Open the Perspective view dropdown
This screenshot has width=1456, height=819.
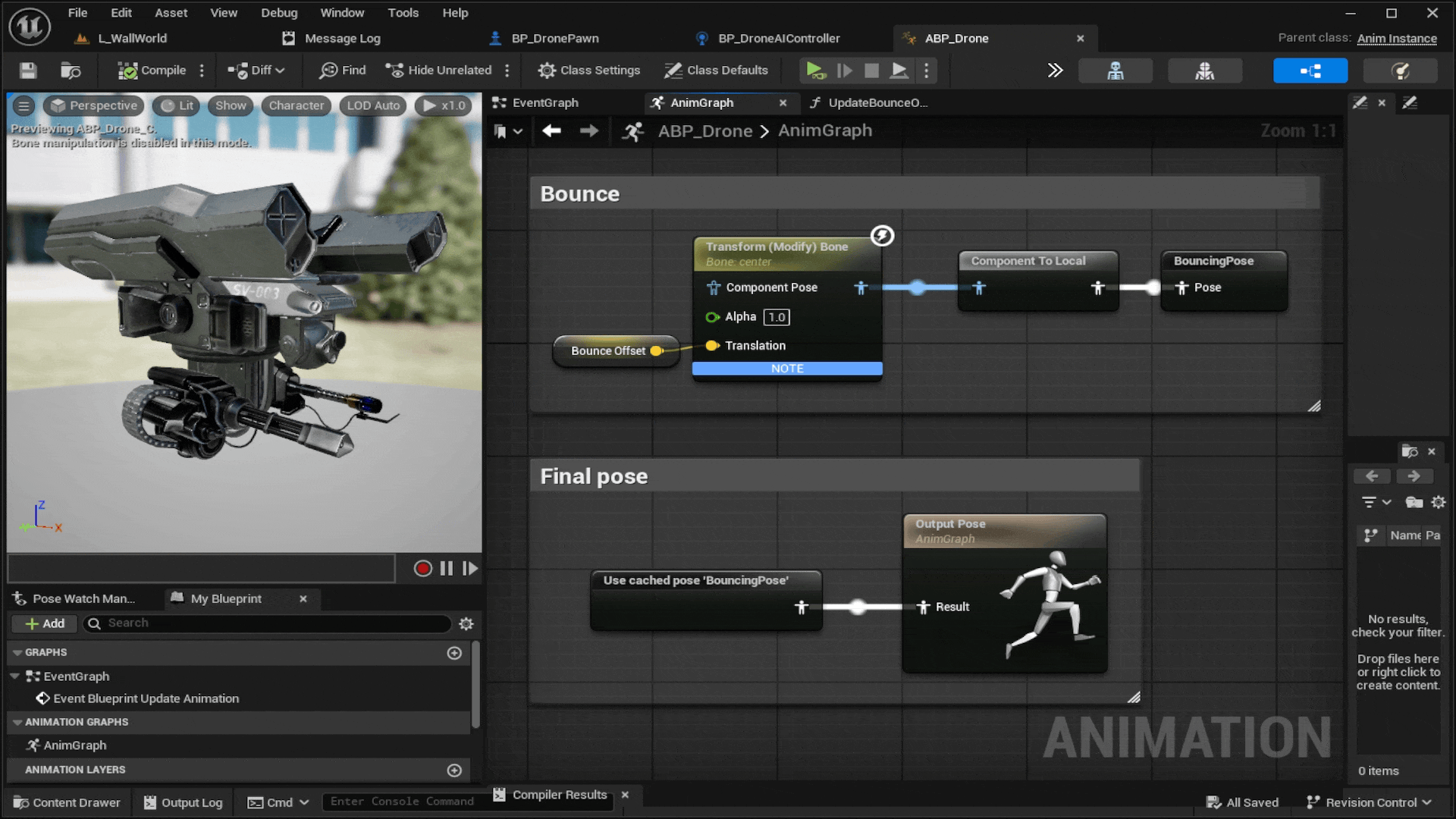click(x=94, y=105)
